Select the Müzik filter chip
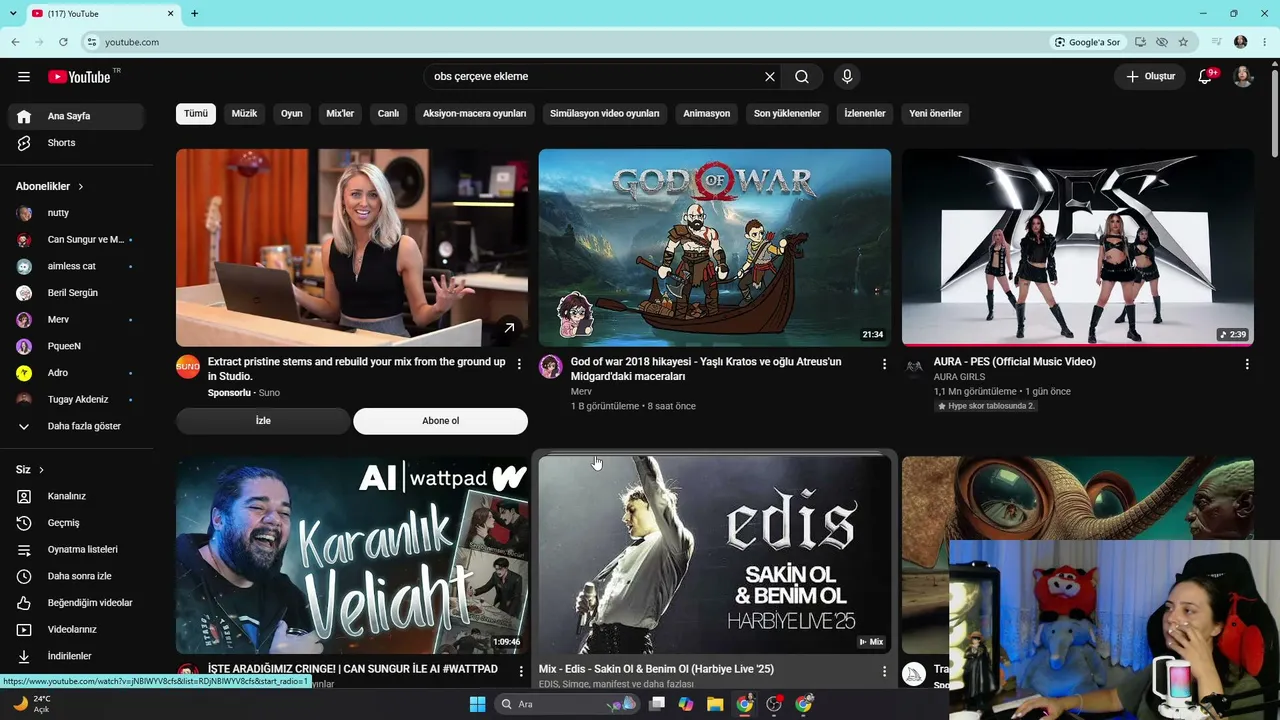The height and width of the screenshot is (720, 1280). [244, 114]
